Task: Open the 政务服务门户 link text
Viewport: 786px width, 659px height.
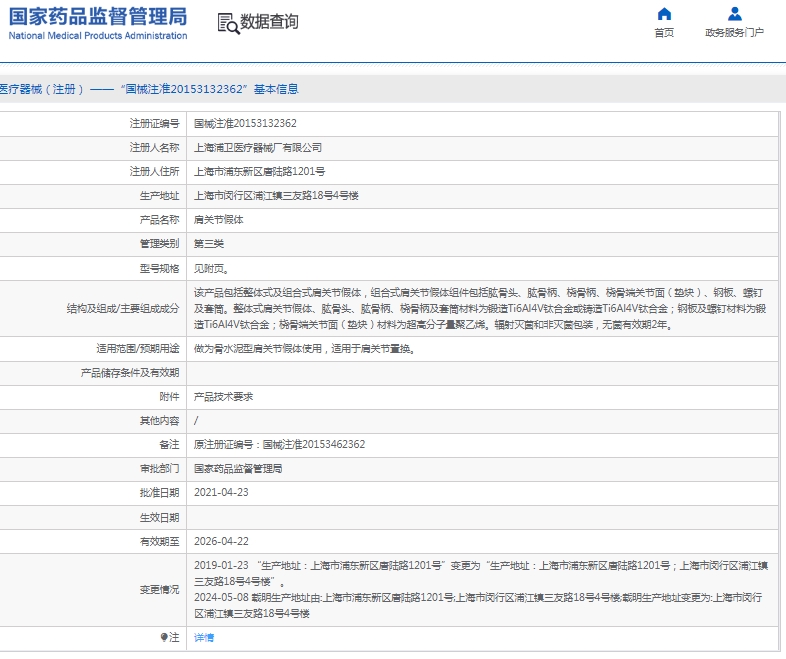Action: 734,33
